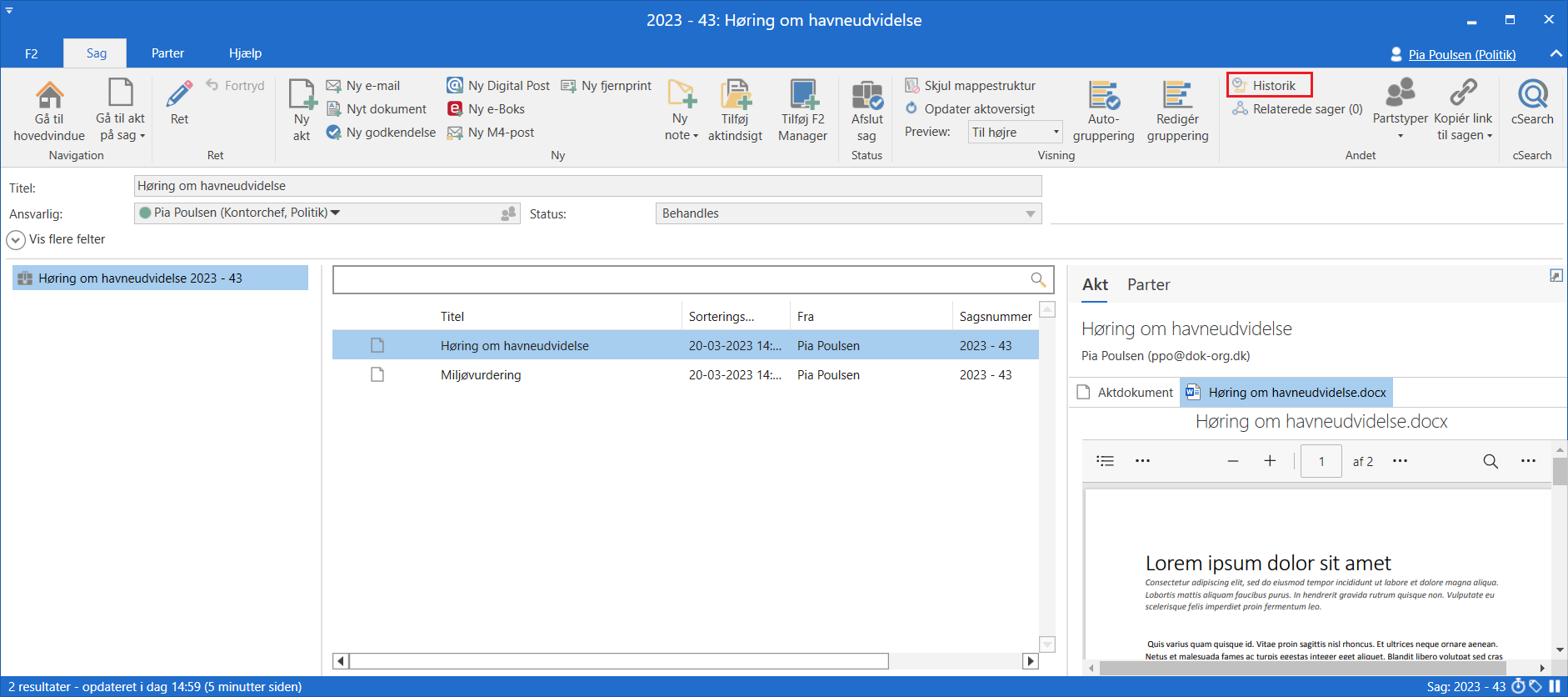Open Ansvarlig dropdown arrow
This screenshot has height=697, width=1568.
pos(335,213)
